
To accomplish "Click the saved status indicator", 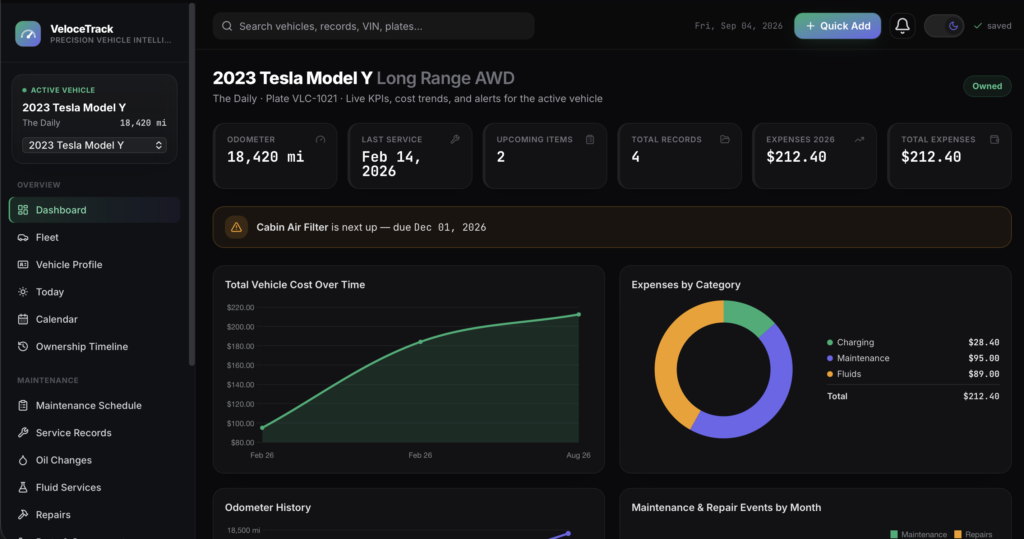I will 993,26.
